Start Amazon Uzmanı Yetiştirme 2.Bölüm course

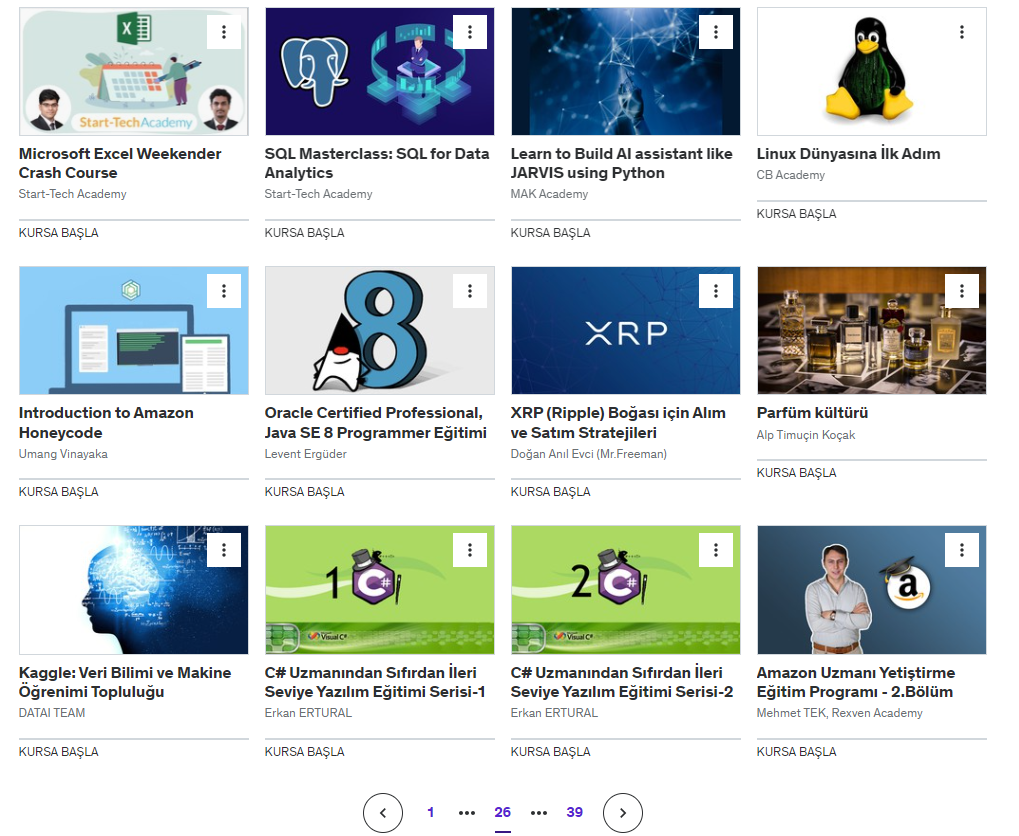point(796,751)
